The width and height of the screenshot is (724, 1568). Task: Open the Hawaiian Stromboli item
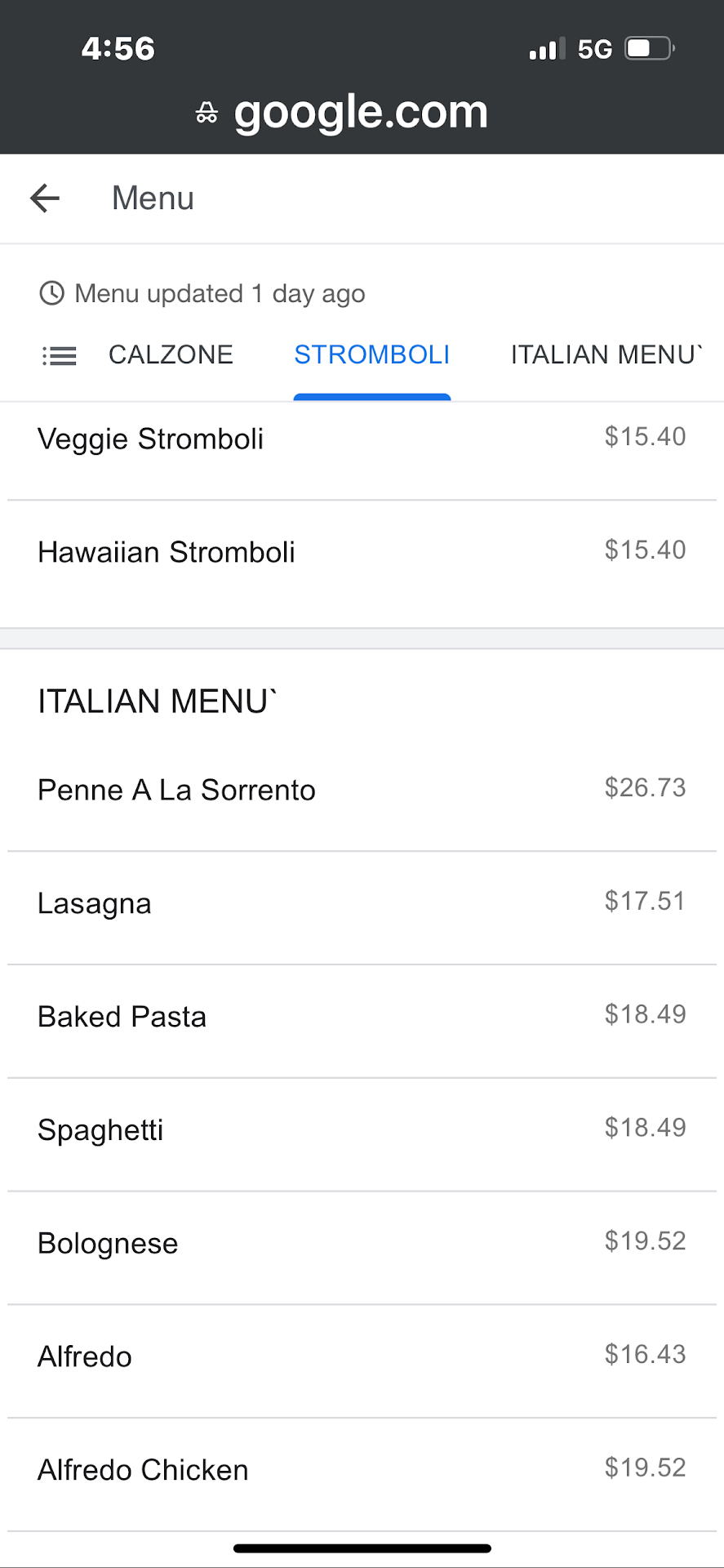(167, 553)
